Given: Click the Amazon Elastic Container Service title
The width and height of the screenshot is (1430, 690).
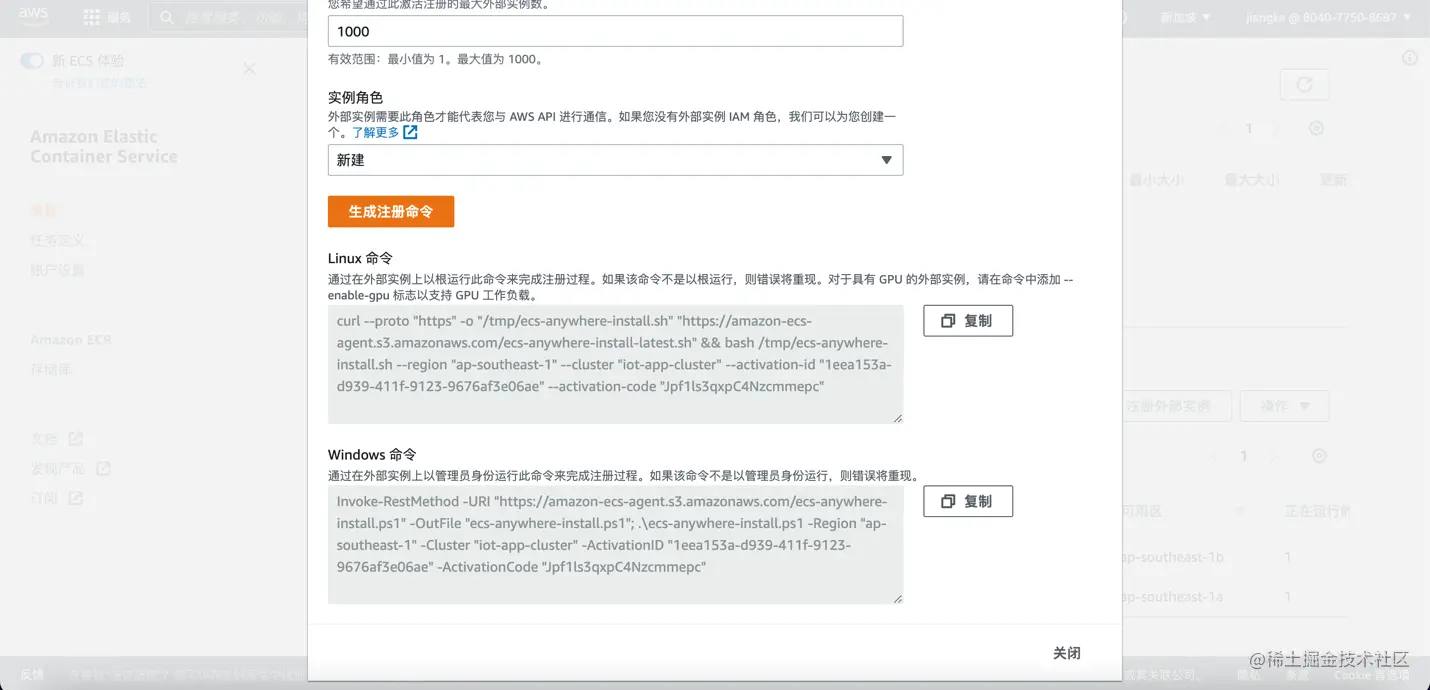Looking at the screenshot, I should point(103,147).
